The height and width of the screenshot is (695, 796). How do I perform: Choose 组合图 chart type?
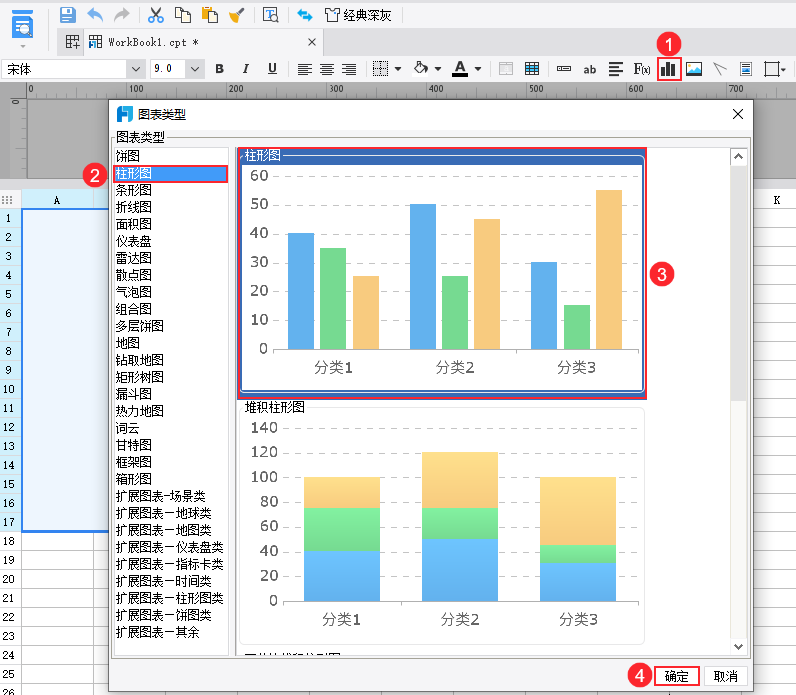pyautogui.click(x=171, y=309)
